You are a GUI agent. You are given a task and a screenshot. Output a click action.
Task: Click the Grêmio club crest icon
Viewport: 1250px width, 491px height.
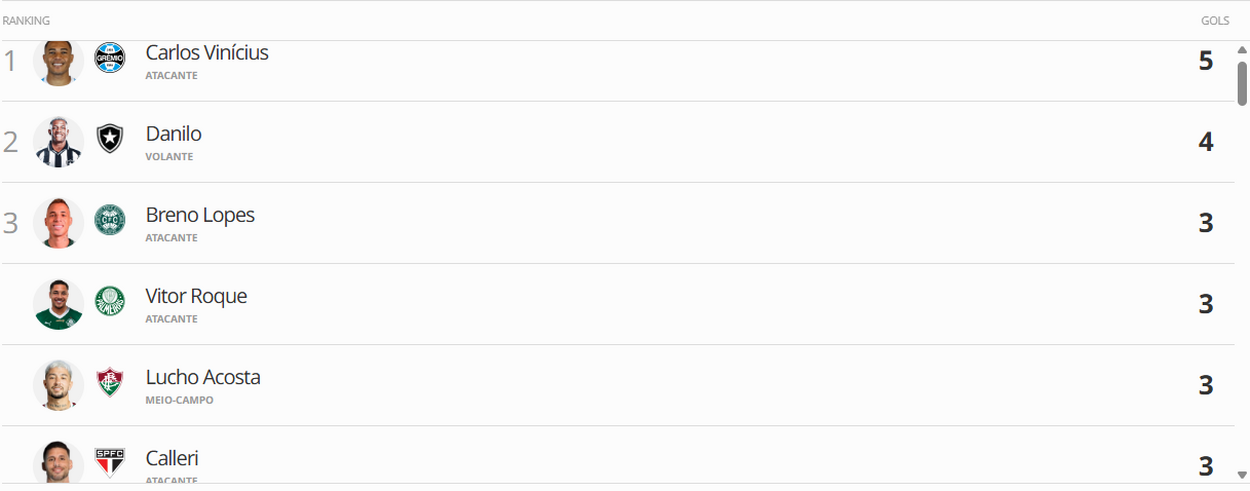click(x=109, y=58)
